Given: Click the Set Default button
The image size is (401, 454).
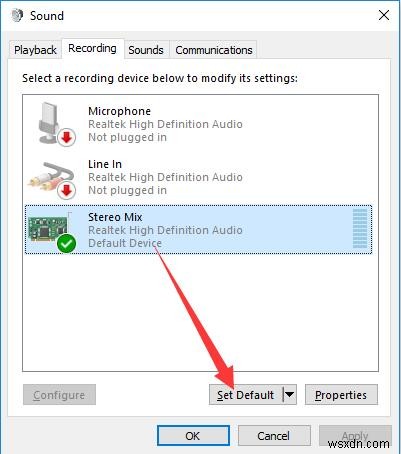Looking at the screenshot, I should pyautogui.click(x=246, y=395).
